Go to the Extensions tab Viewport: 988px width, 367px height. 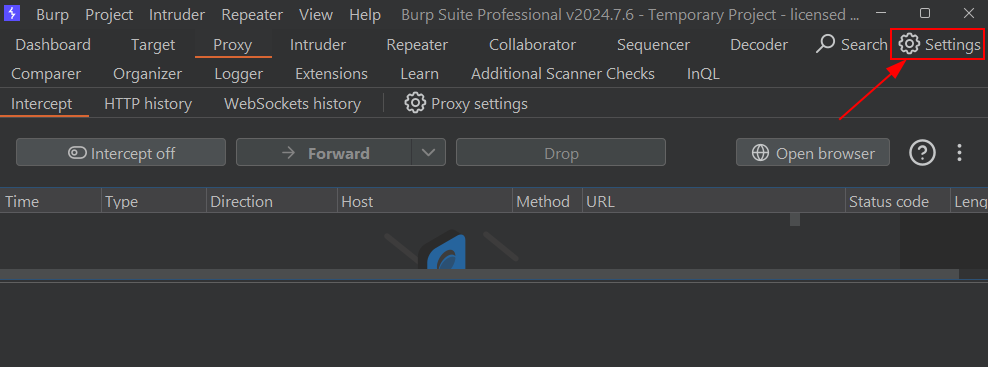pos(331,74)
